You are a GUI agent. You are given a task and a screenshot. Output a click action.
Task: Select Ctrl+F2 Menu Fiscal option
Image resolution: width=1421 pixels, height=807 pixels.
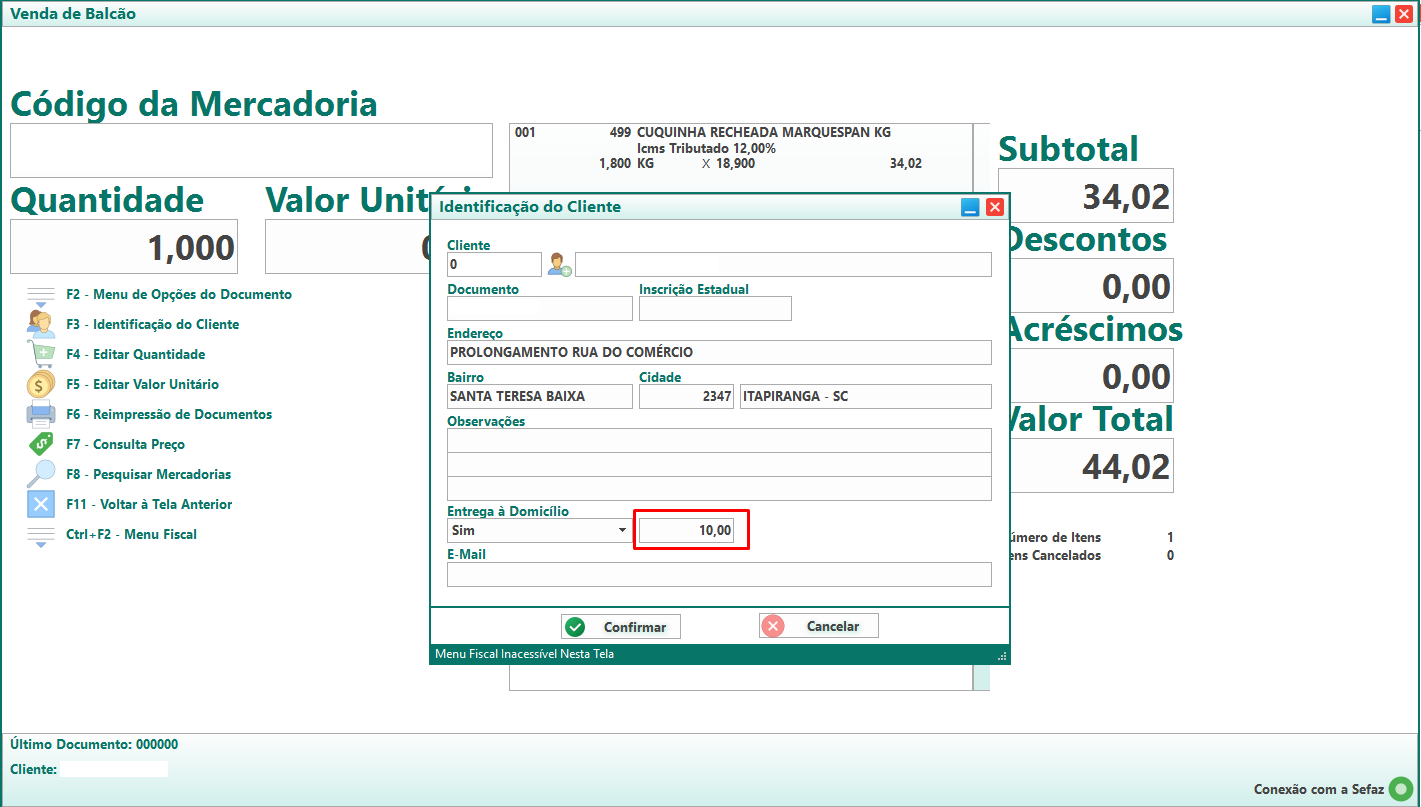131,534
